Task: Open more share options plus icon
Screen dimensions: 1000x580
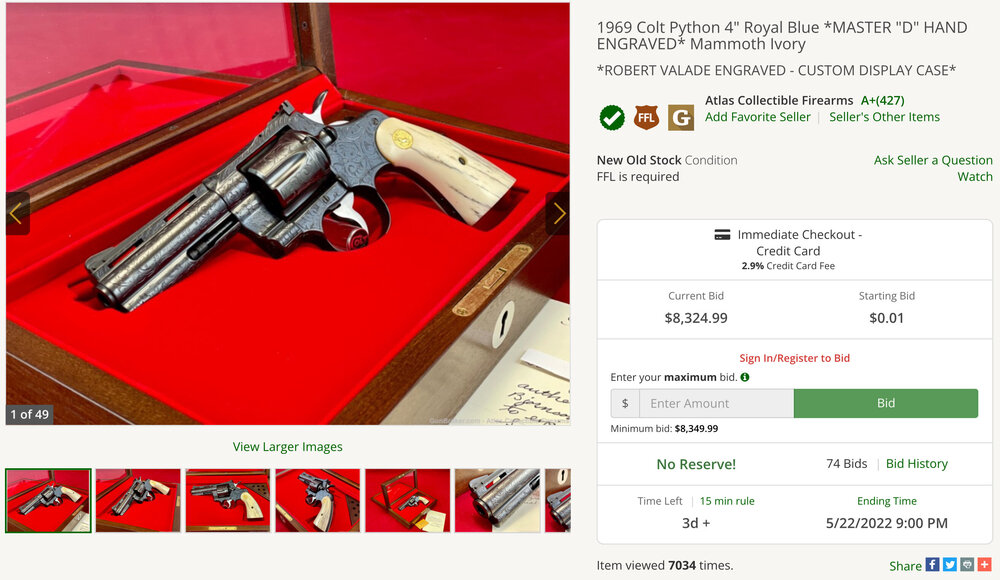Action: click(985, 565)
